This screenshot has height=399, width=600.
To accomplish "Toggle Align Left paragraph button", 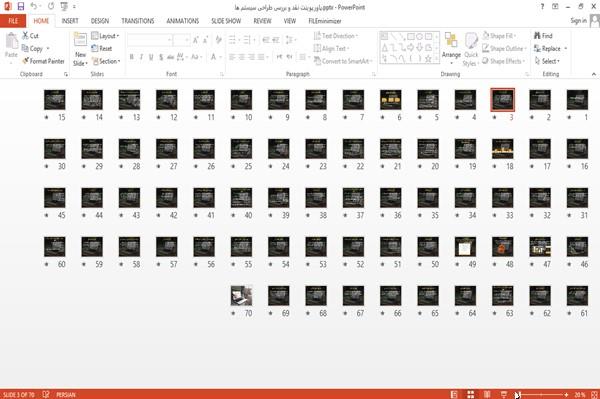I will click(x=232, y=57).
